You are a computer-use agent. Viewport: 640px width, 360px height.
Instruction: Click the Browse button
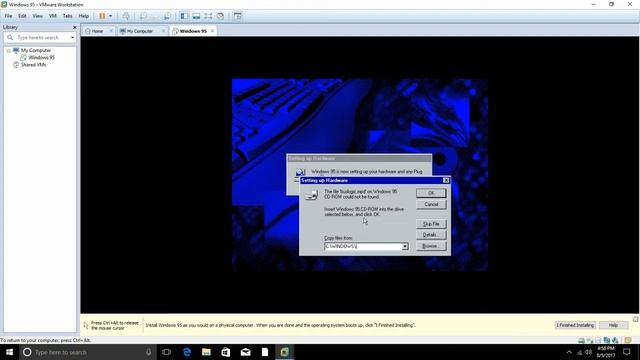(x=431, y=246)
